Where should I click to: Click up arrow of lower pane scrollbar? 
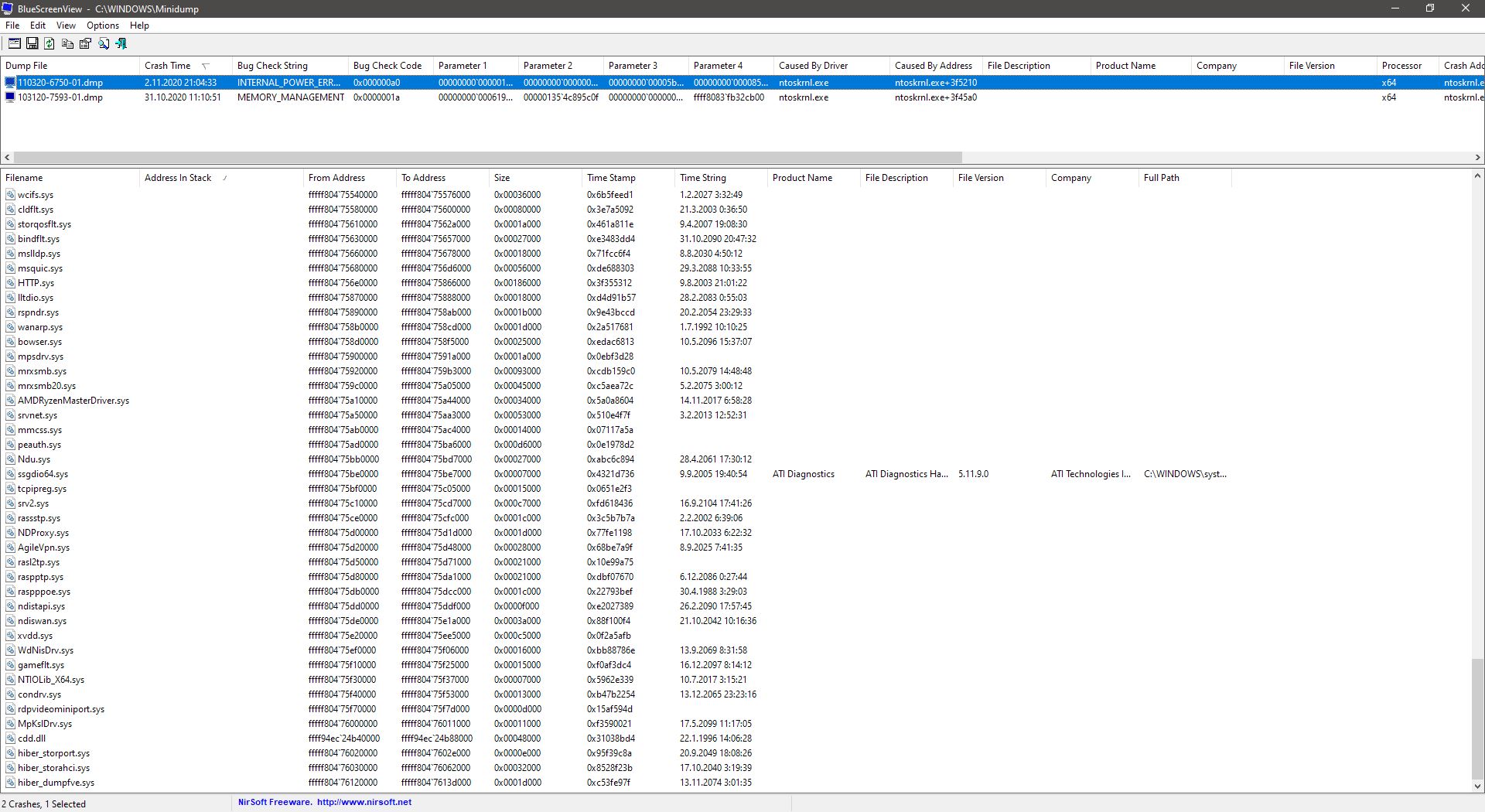pyautogui.click(x=1477, y=176)
